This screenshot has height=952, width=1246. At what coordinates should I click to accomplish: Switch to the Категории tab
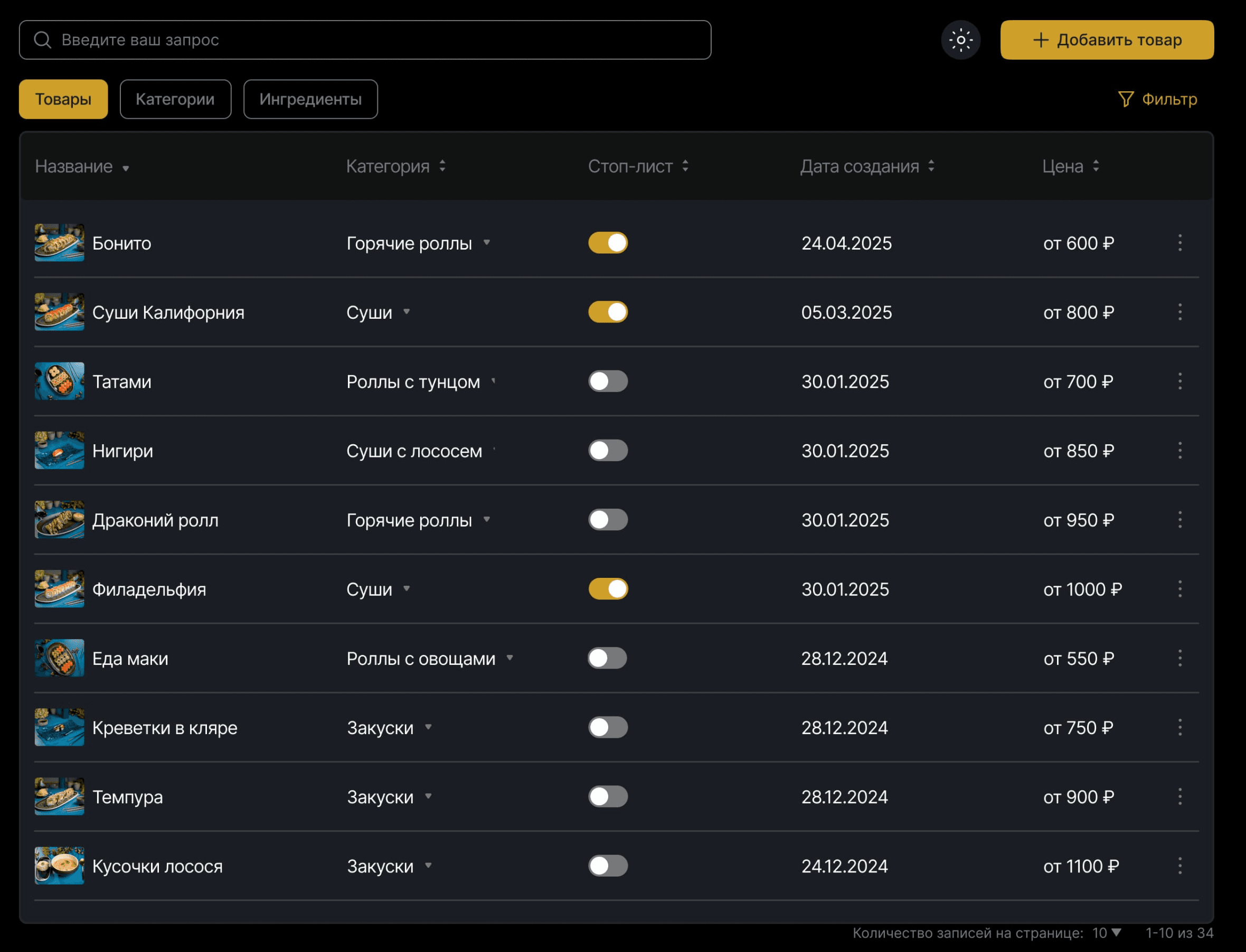pos(175,99)
